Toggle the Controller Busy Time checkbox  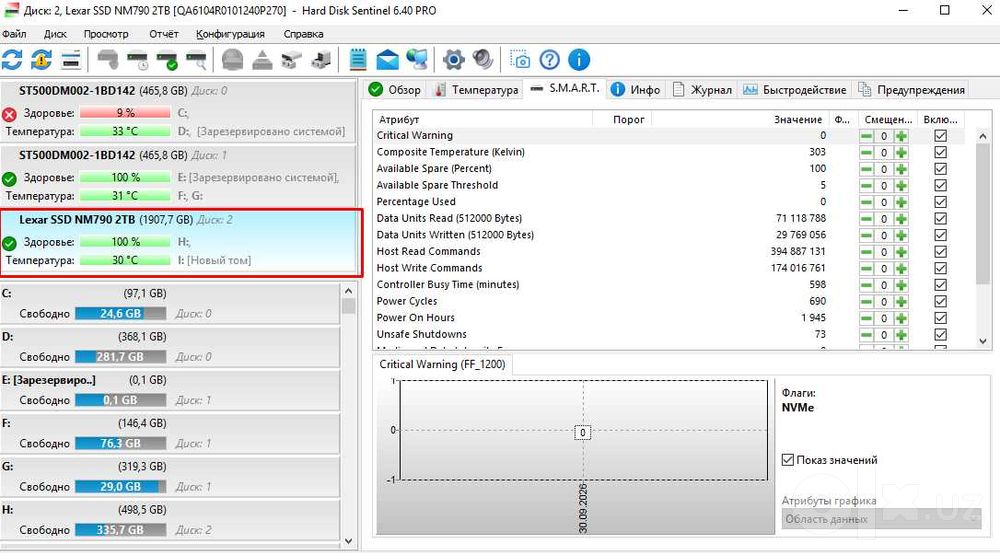click(940, 285)
